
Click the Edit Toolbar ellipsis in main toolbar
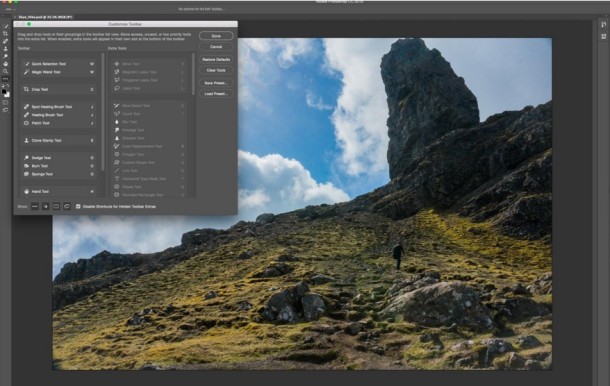[5, 79]
